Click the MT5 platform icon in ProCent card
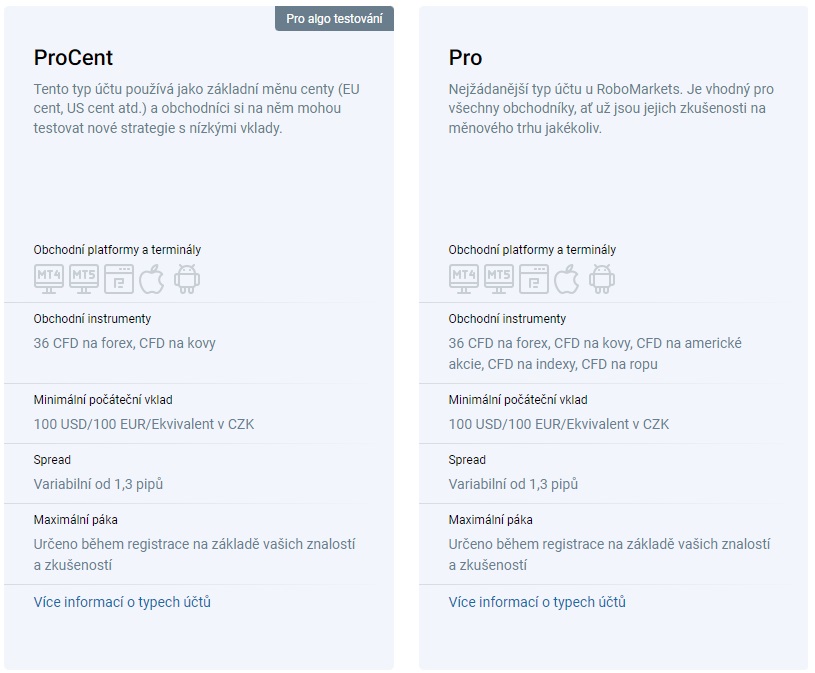Screen dimensions: 815x673 pyautogui.click(x=84, y=279)
